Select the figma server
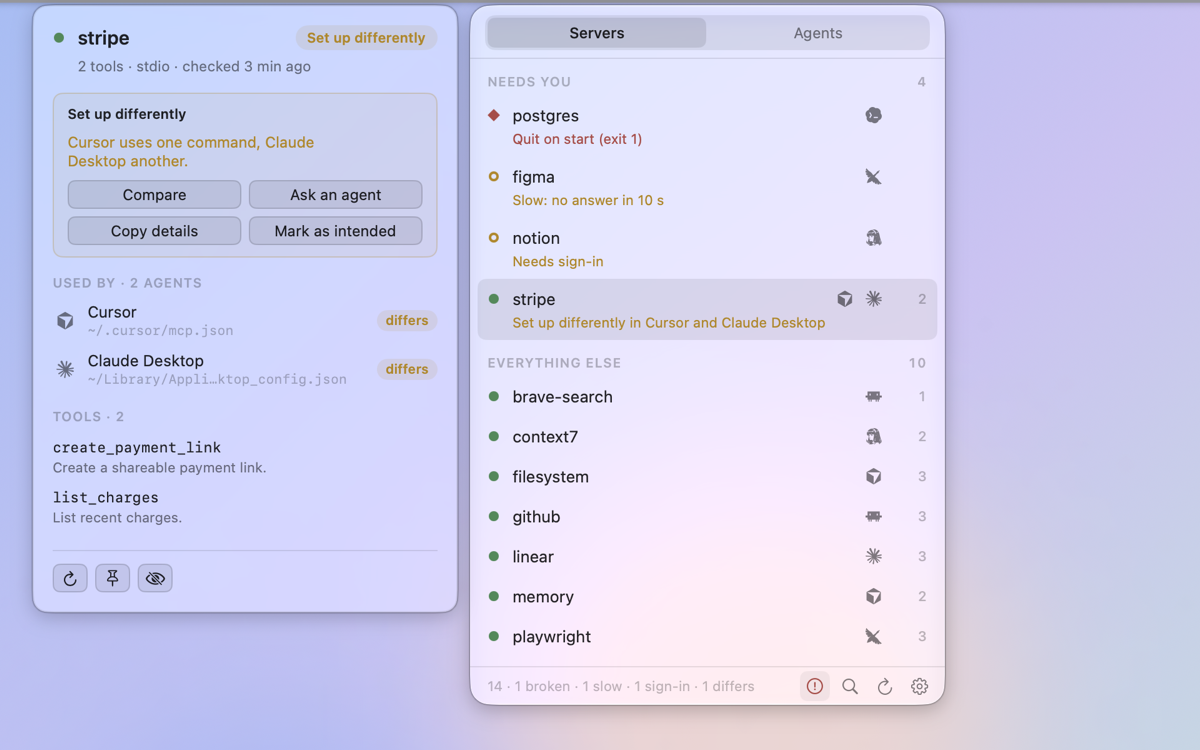 pos(707,187)
